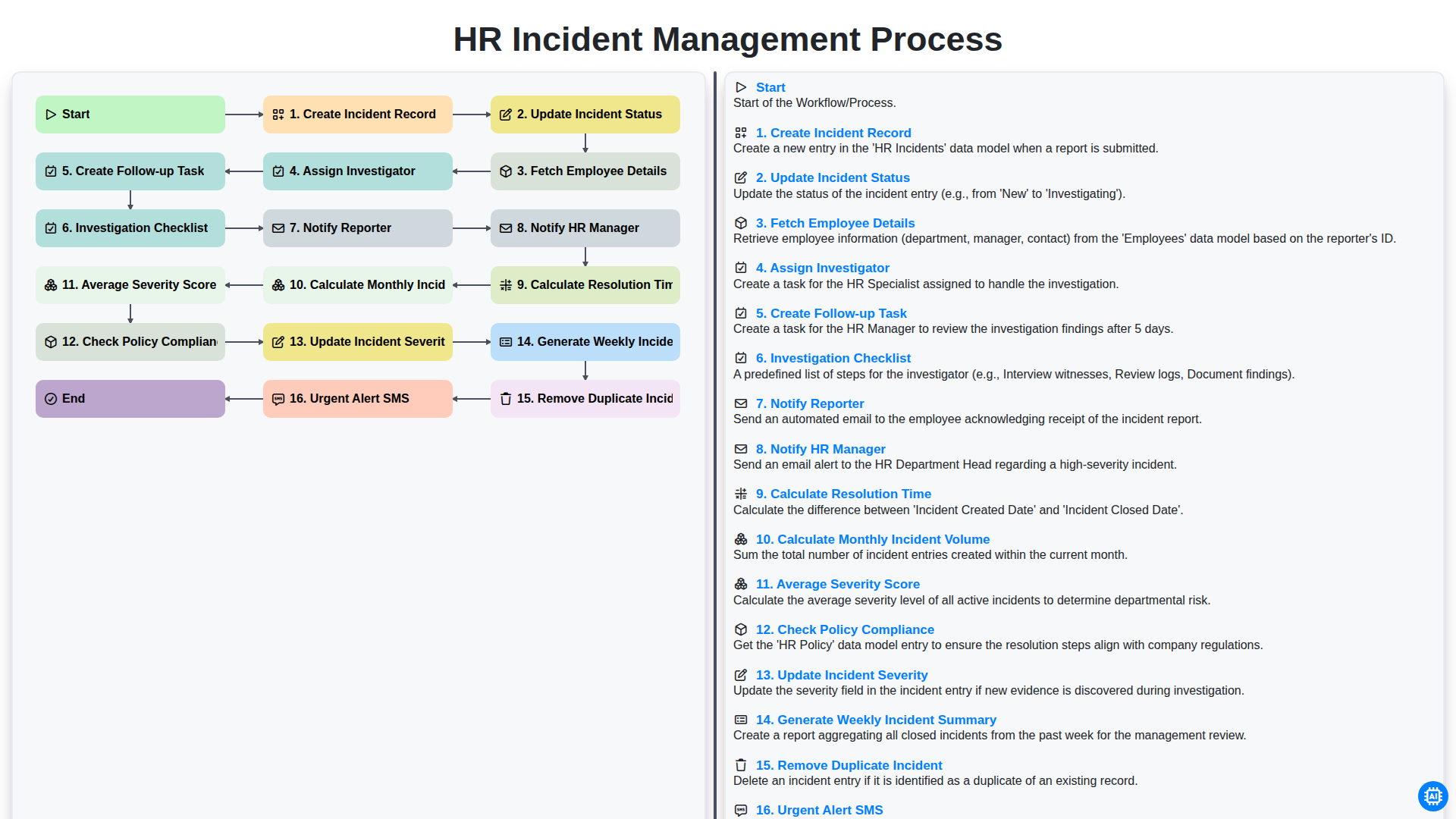Screen dimensions: 1456x819
Task: Select the green Start flowchart node
Action: tap(130, 115)
